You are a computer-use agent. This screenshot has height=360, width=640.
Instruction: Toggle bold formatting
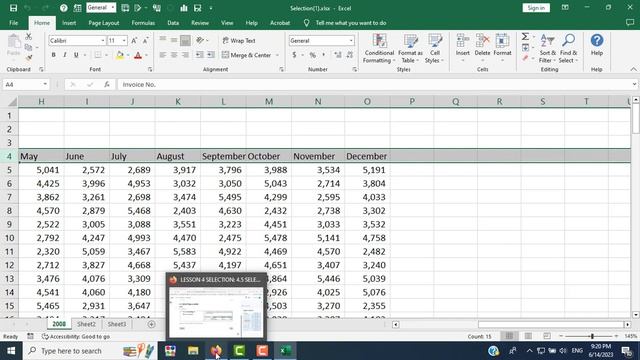pos(53,55)
